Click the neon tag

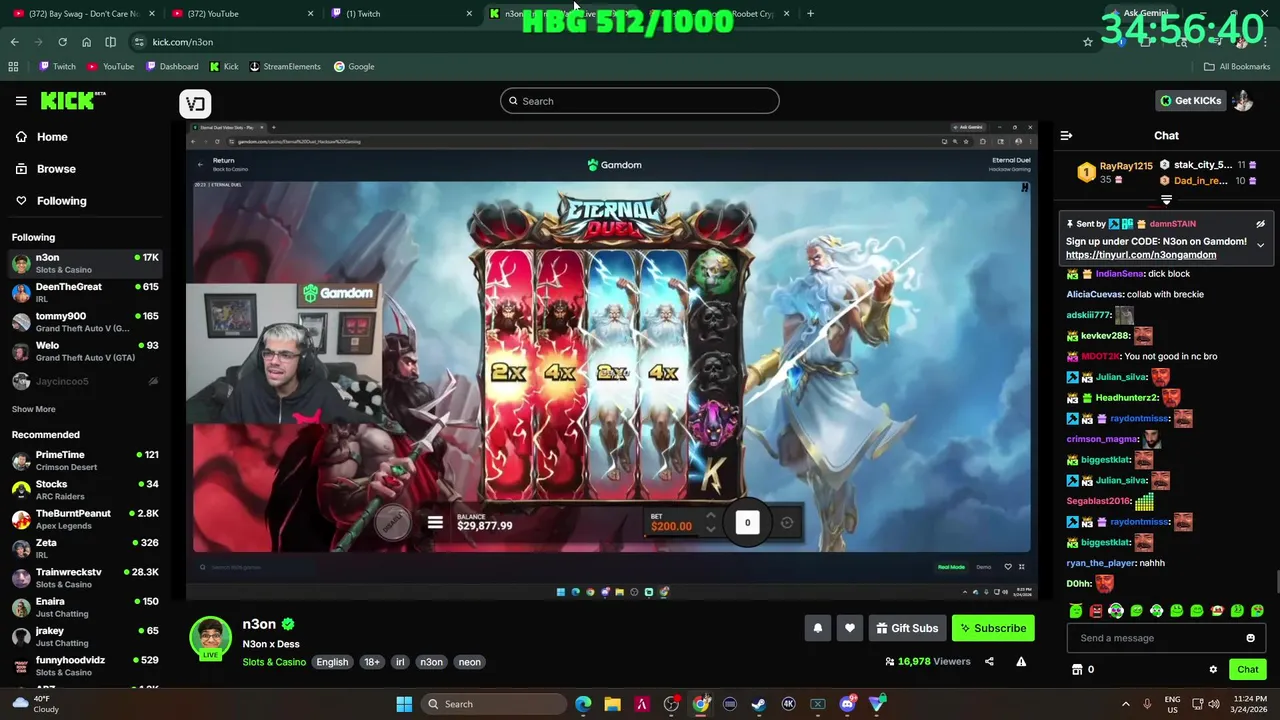coord(469,662)
